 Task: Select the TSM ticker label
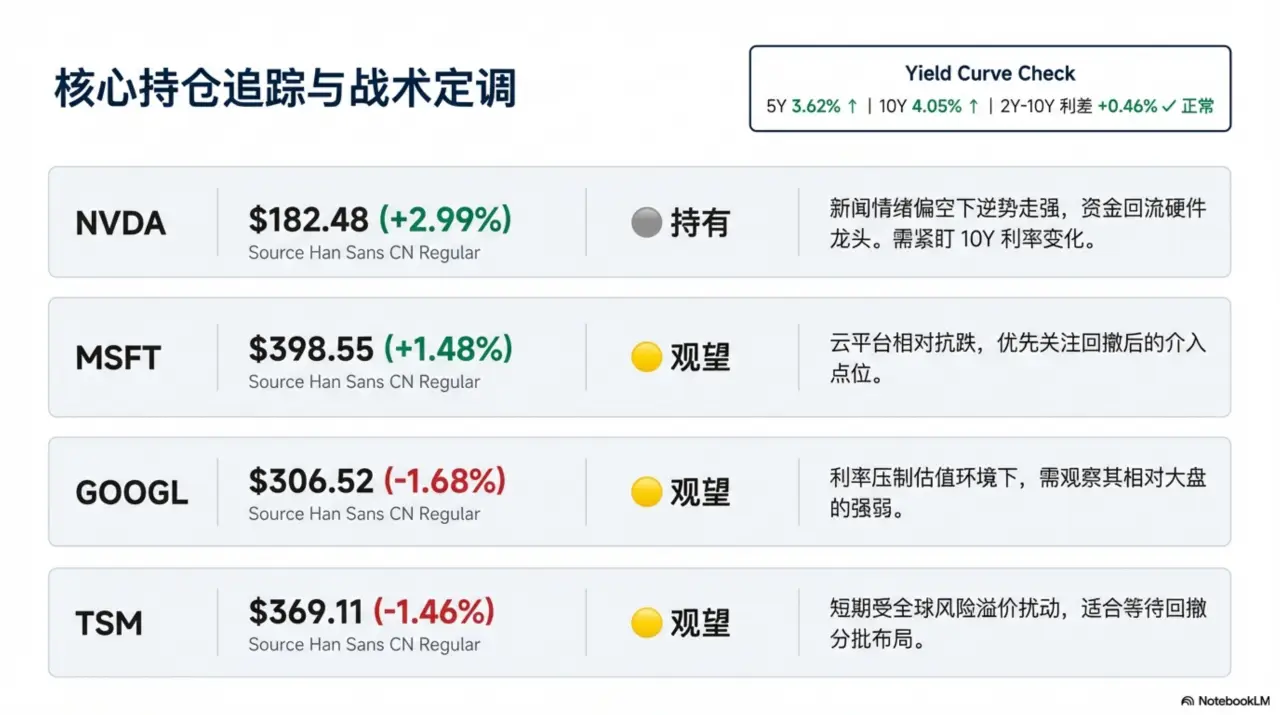(109, 624)
